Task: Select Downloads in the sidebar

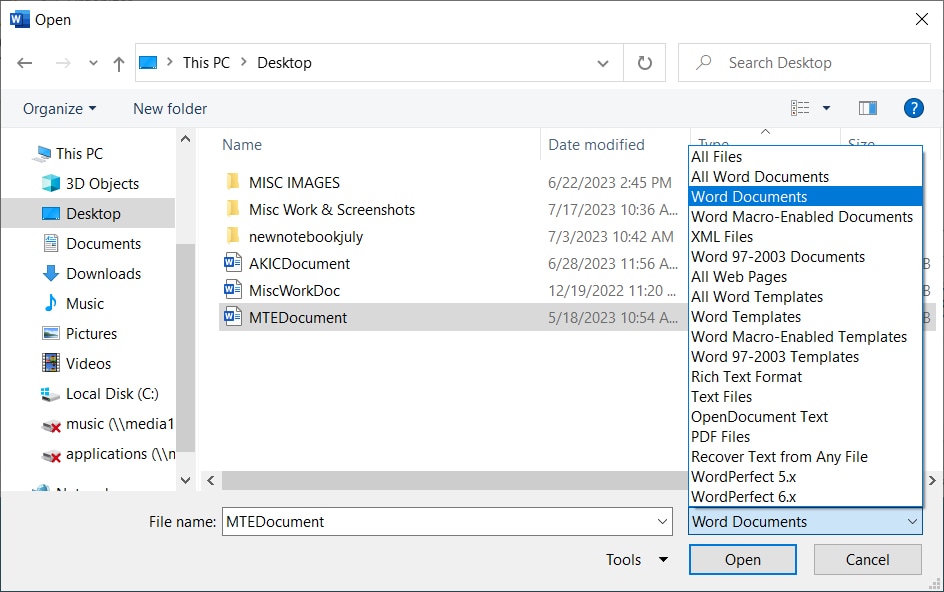Action: [x=92, y=273]
